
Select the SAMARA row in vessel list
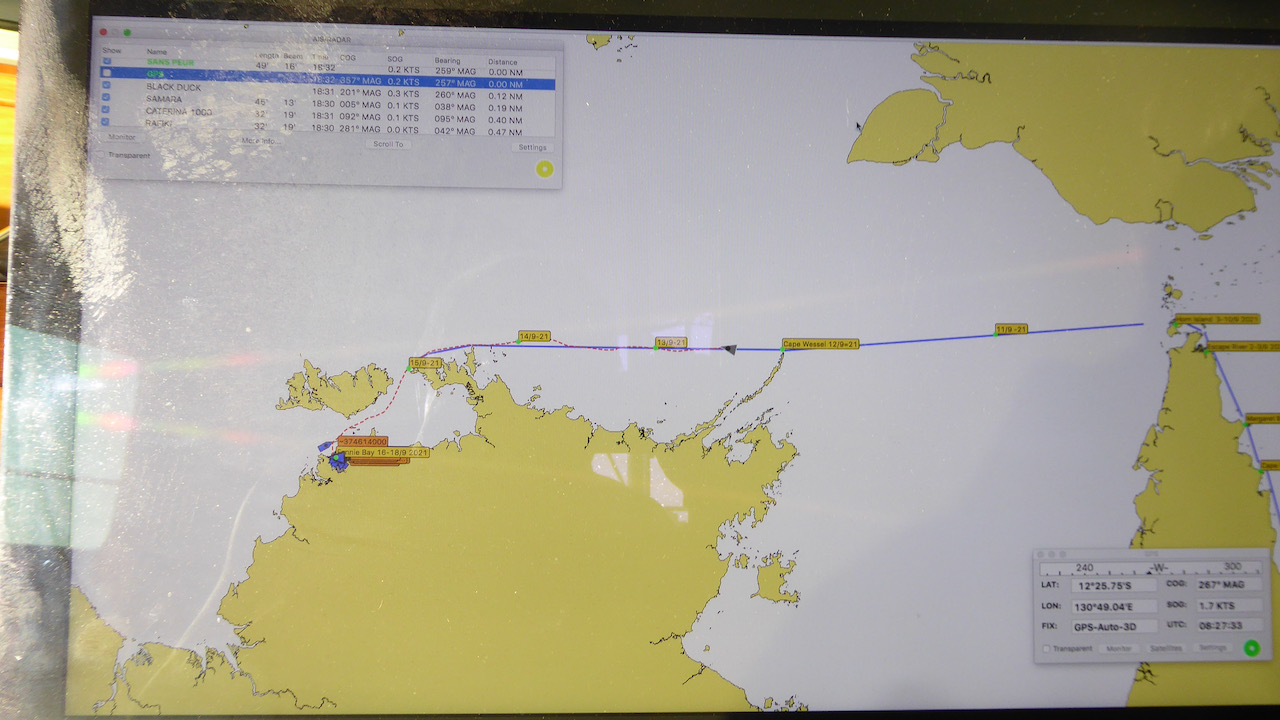click(x=164, y=99)
